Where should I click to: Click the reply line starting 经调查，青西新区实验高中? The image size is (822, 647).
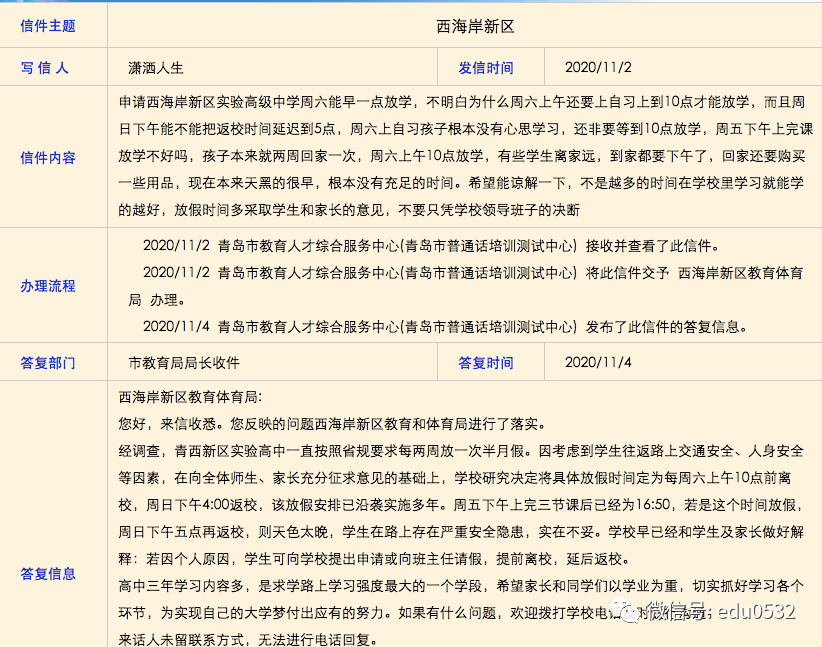[461, 451]
